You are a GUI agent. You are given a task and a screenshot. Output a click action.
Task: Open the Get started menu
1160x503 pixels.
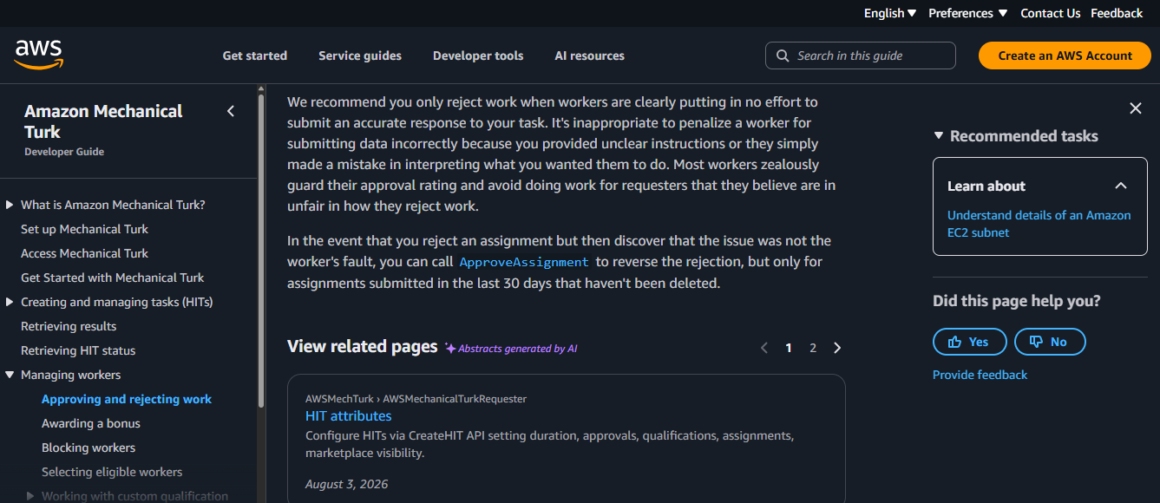[x=254, y=55]
